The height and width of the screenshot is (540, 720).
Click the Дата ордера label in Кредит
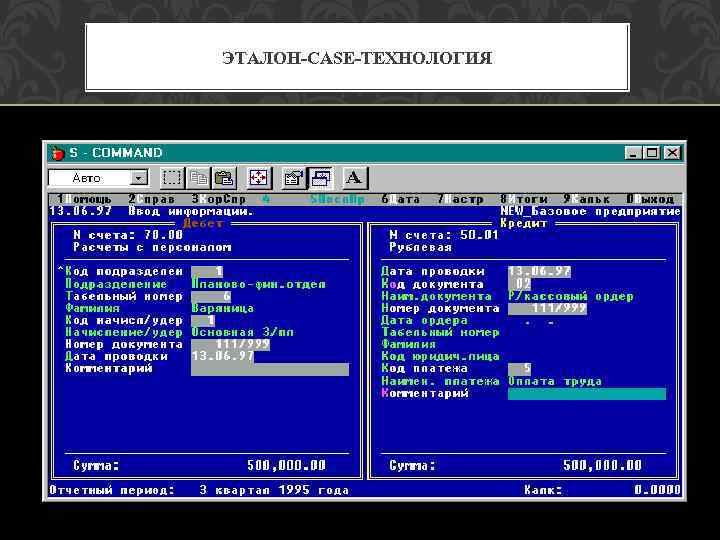coord(424,321)
